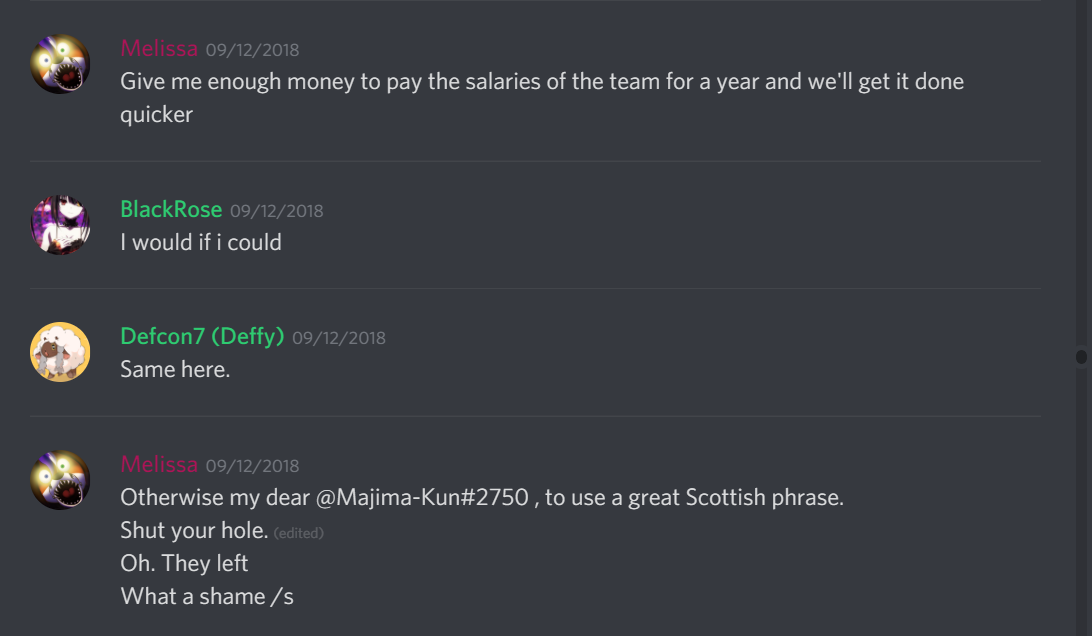
Task: Click the Melissa username above the salaries message
Action: [159, 48]
